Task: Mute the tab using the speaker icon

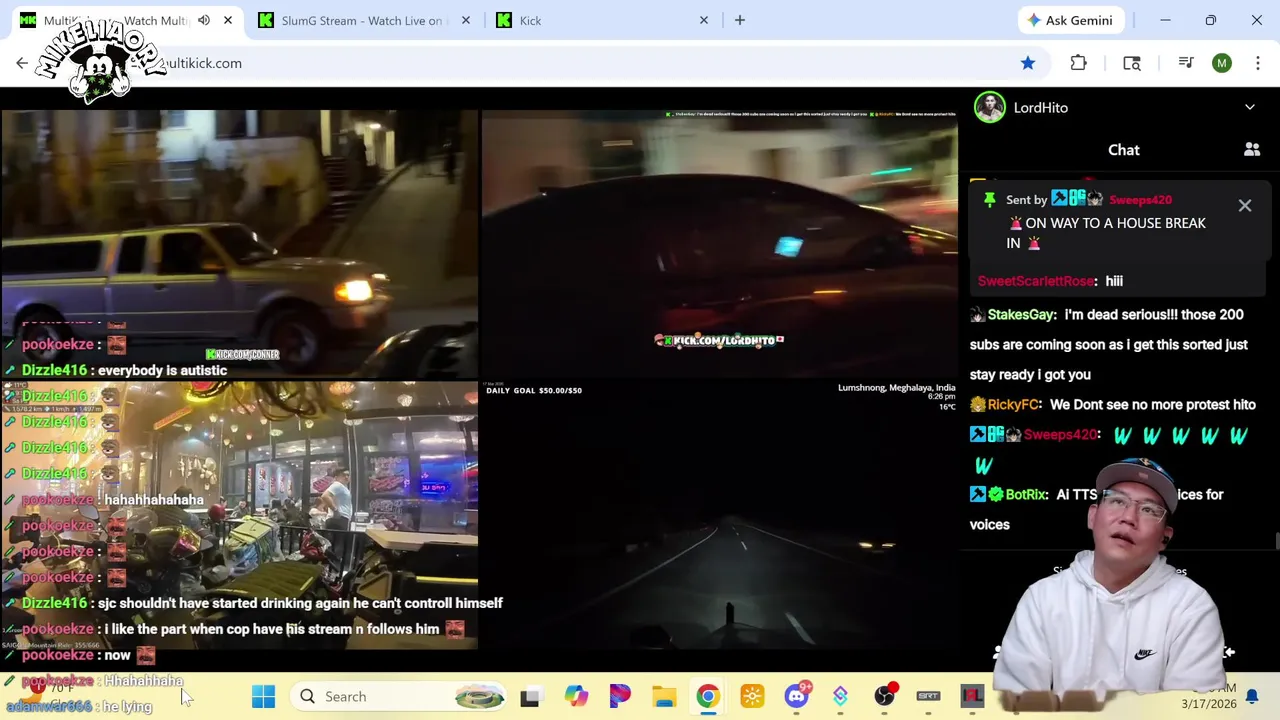Action: (x=204, y=20)
